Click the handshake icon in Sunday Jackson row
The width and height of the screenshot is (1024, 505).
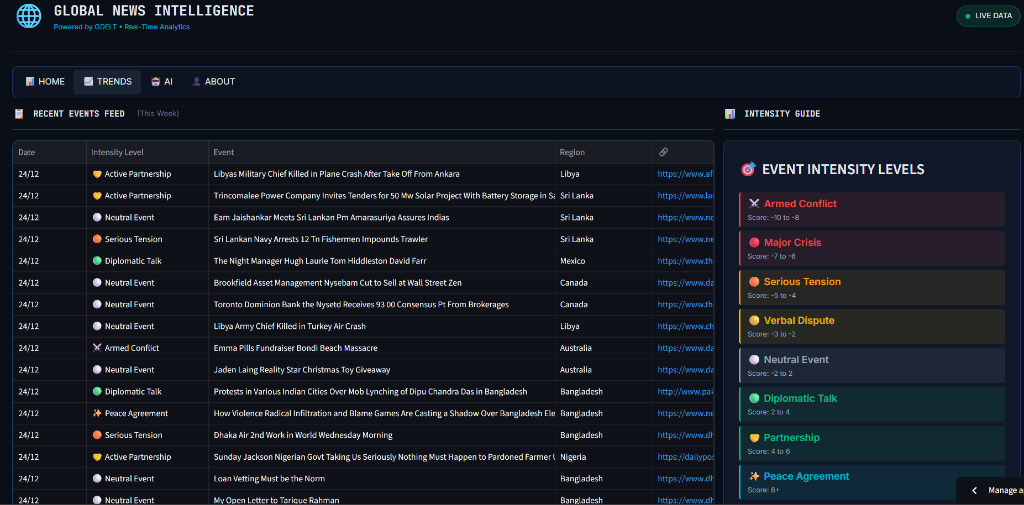click(97, 457)
